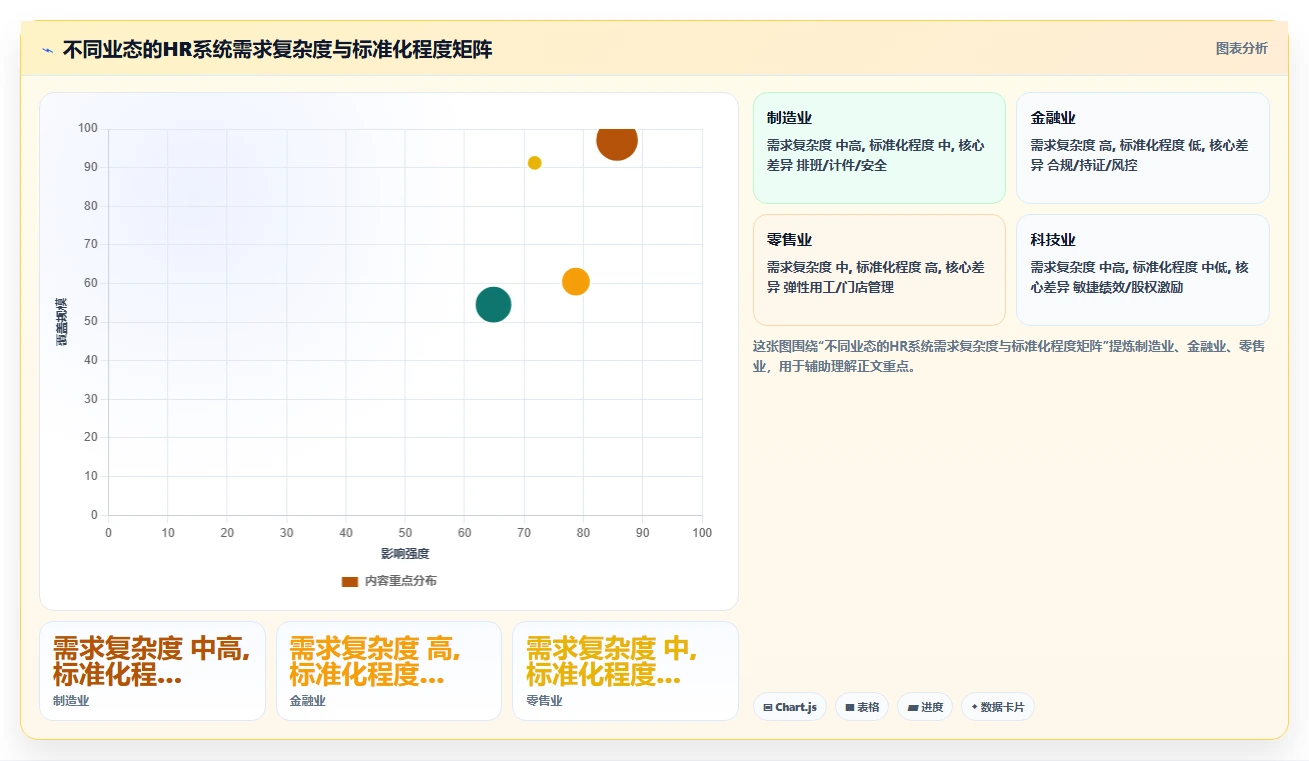Click the 进度 tag
This screenshot has width=1309, height=761.
(x=925, y=707)
